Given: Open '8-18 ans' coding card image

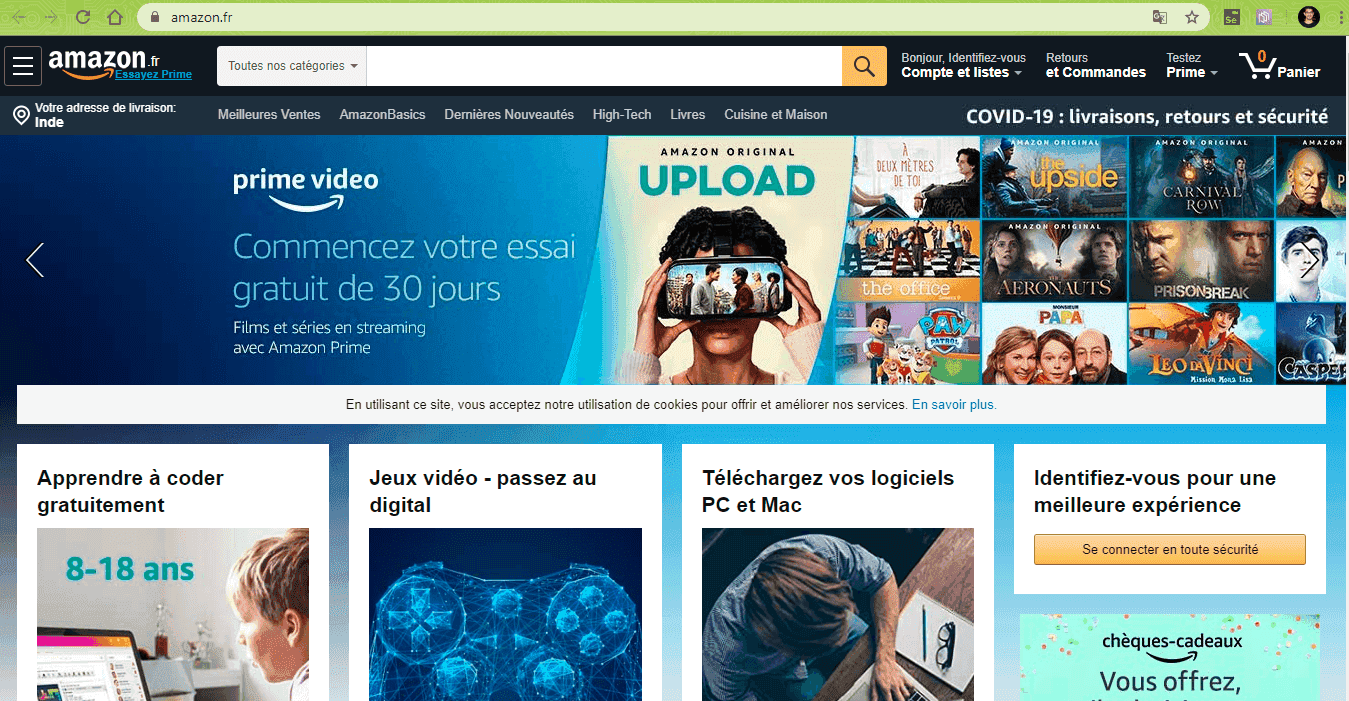Looking at the screenshot, I should tap(173, 614).
